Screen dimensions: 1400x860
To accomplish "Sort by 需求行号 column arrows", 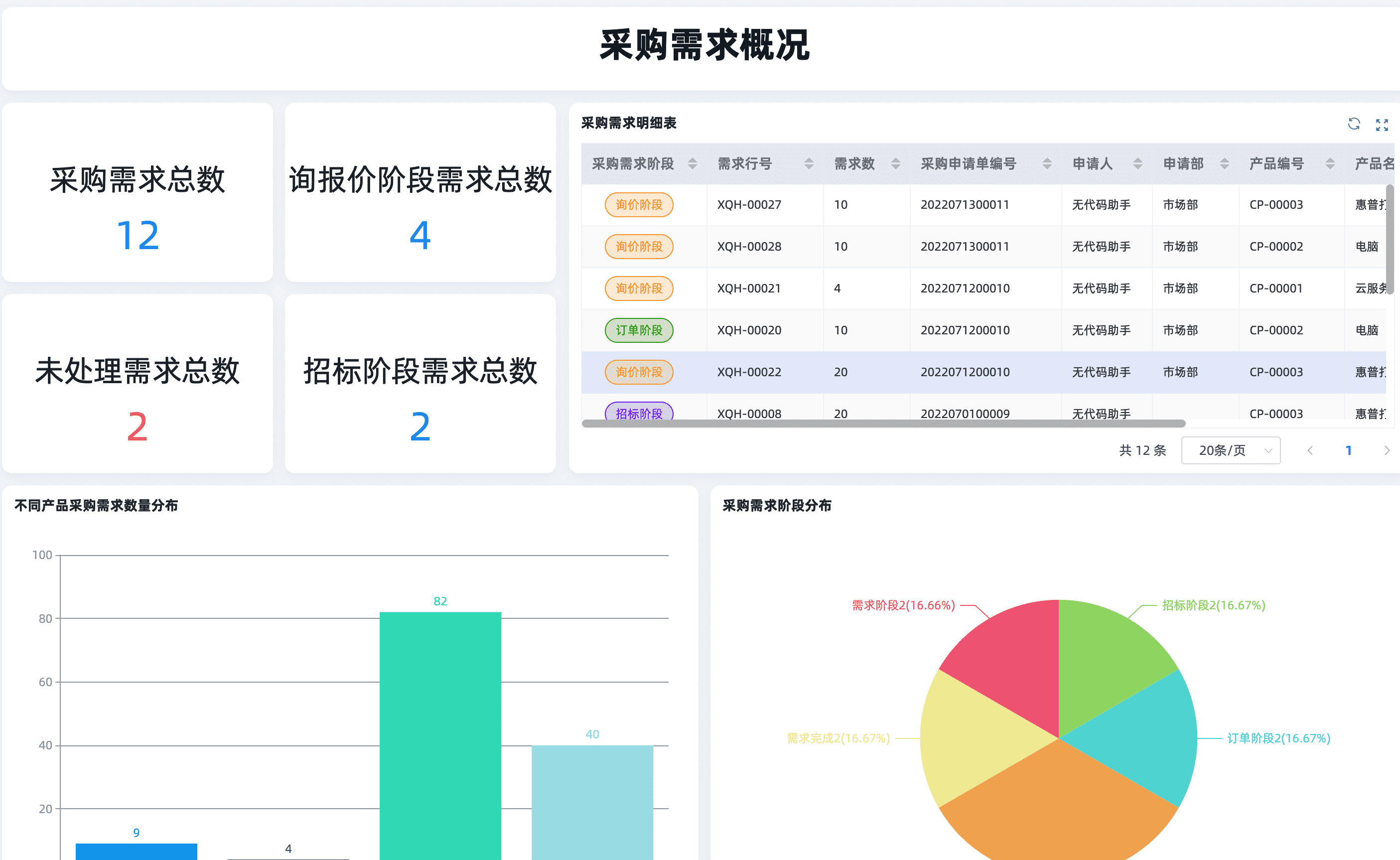I will tap(809, 164).
